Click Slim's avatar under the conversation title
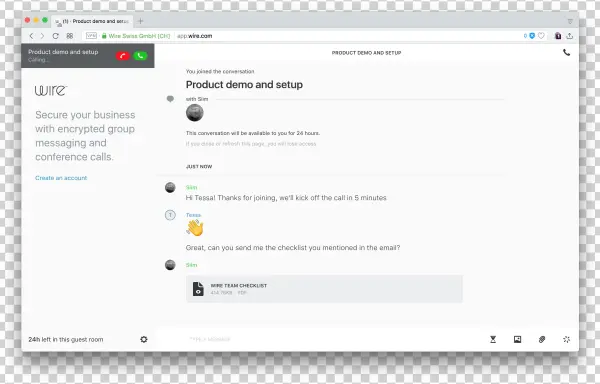The width and height of the screenshot is (600, 384). 194,113
